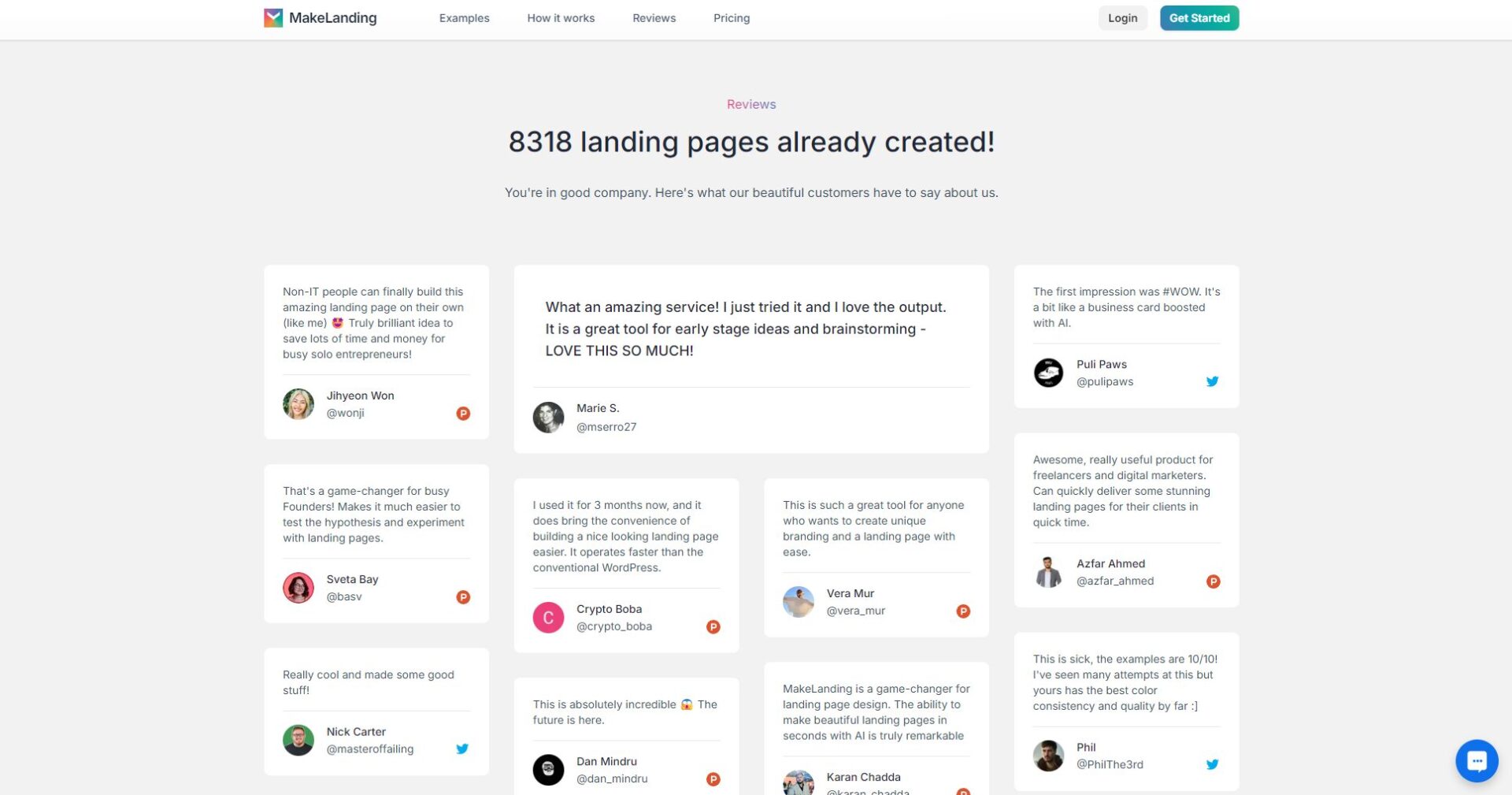Click Product Hunt icon on Jihyeon Won's review

(x=463, y=414)
